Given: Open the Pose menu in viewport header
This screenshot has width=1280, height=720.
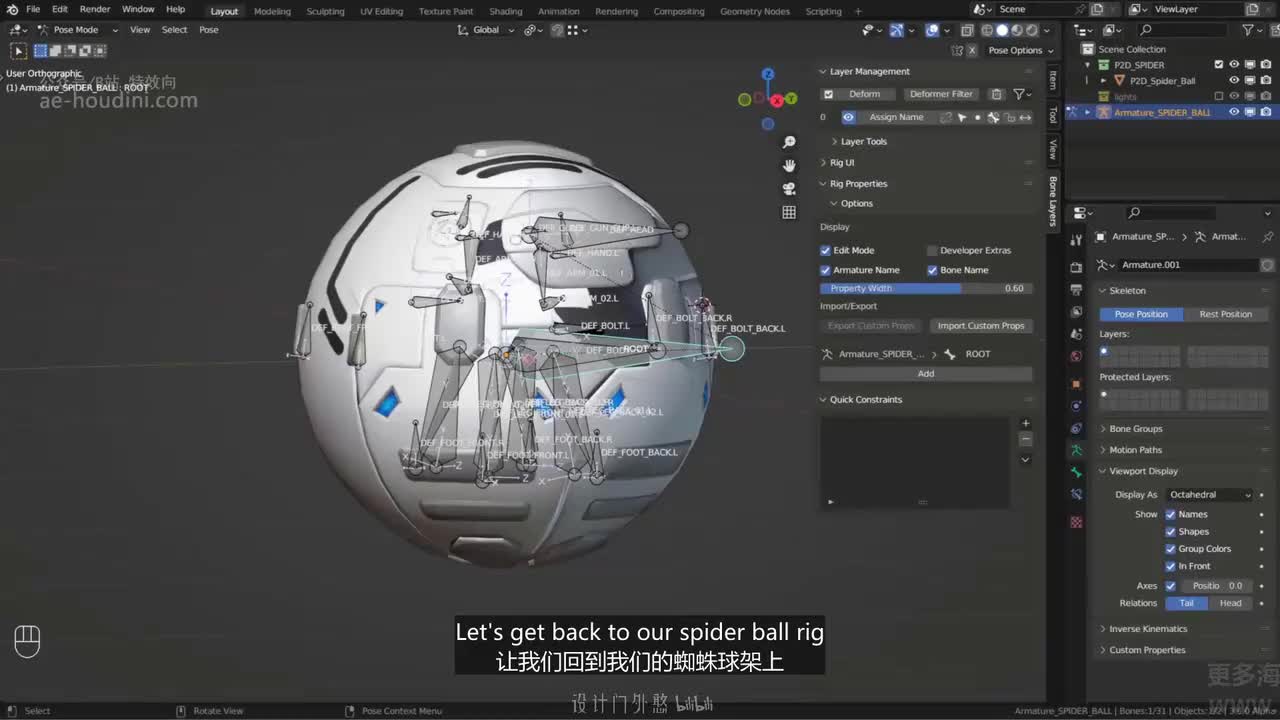Looking at the screenshot, I should (208, 30).
